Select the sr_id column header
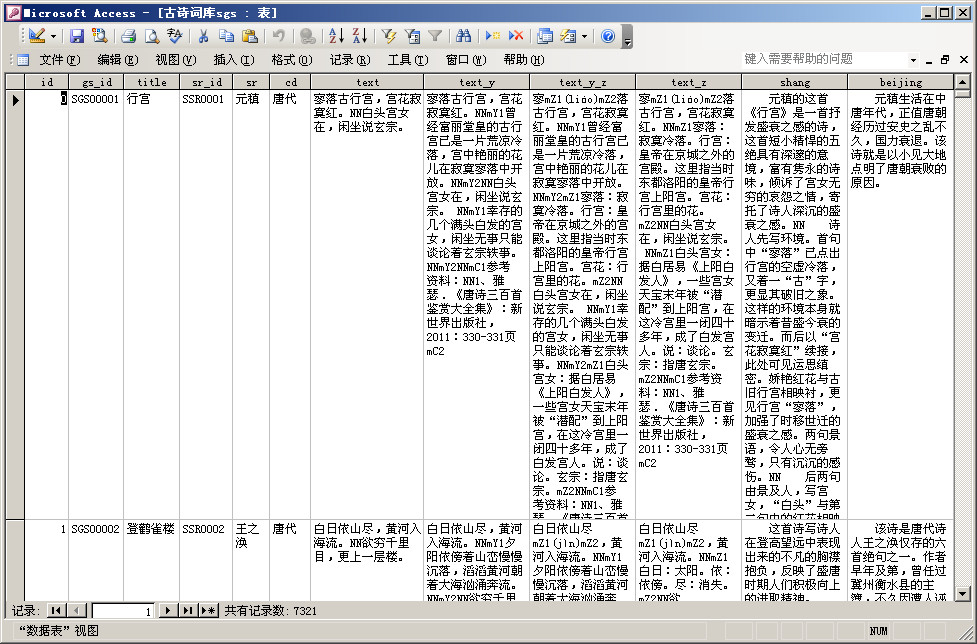Screen dimensions: 977x644 (206, 82)
